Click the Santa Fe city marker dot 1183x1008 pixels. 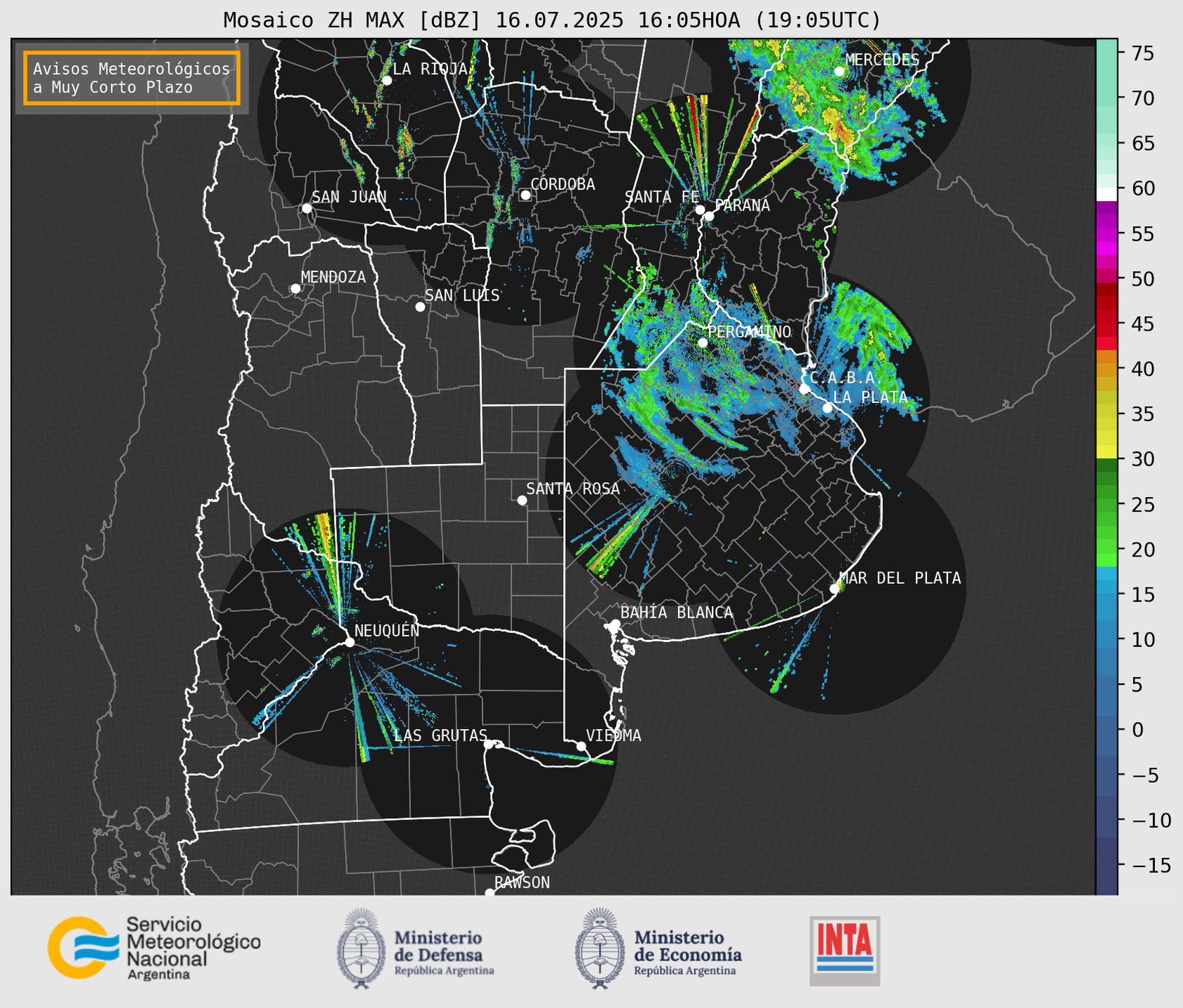tap(700, 210)
